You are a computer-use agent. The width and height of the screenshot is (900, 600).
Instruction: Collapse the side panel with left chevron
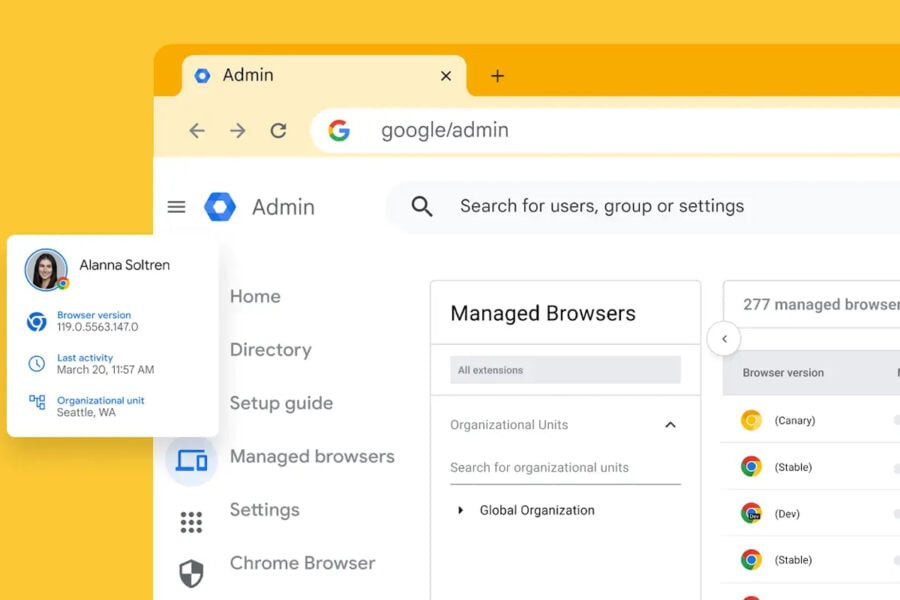click(x=724, y=339)
